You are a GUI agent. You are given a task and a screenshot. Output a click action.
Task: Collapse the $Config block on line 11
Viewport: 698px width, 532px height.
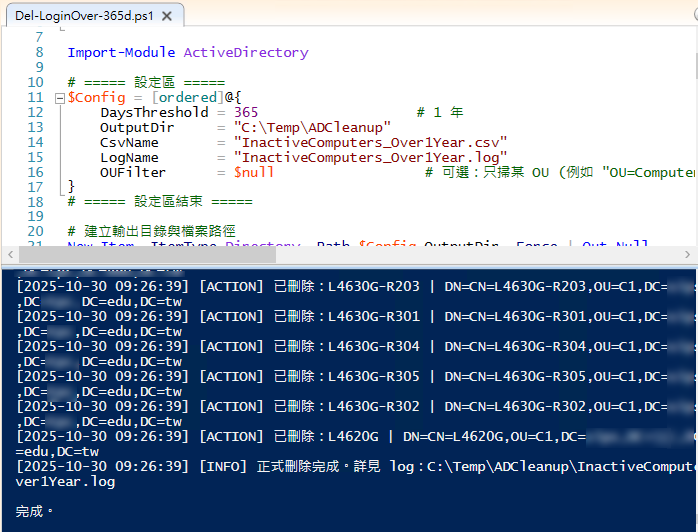pyautogui.click(x=60, y=98)
